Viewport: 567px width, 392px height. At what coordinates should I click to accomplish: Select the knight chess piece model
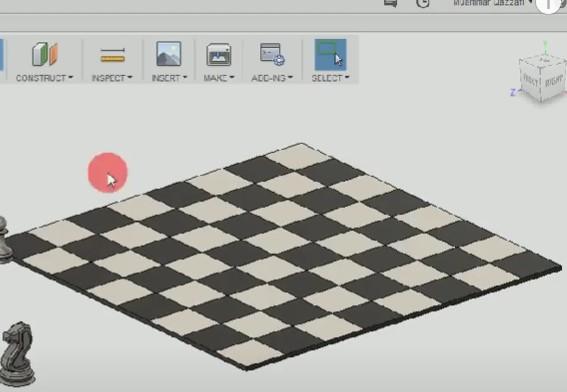[17, 354]
